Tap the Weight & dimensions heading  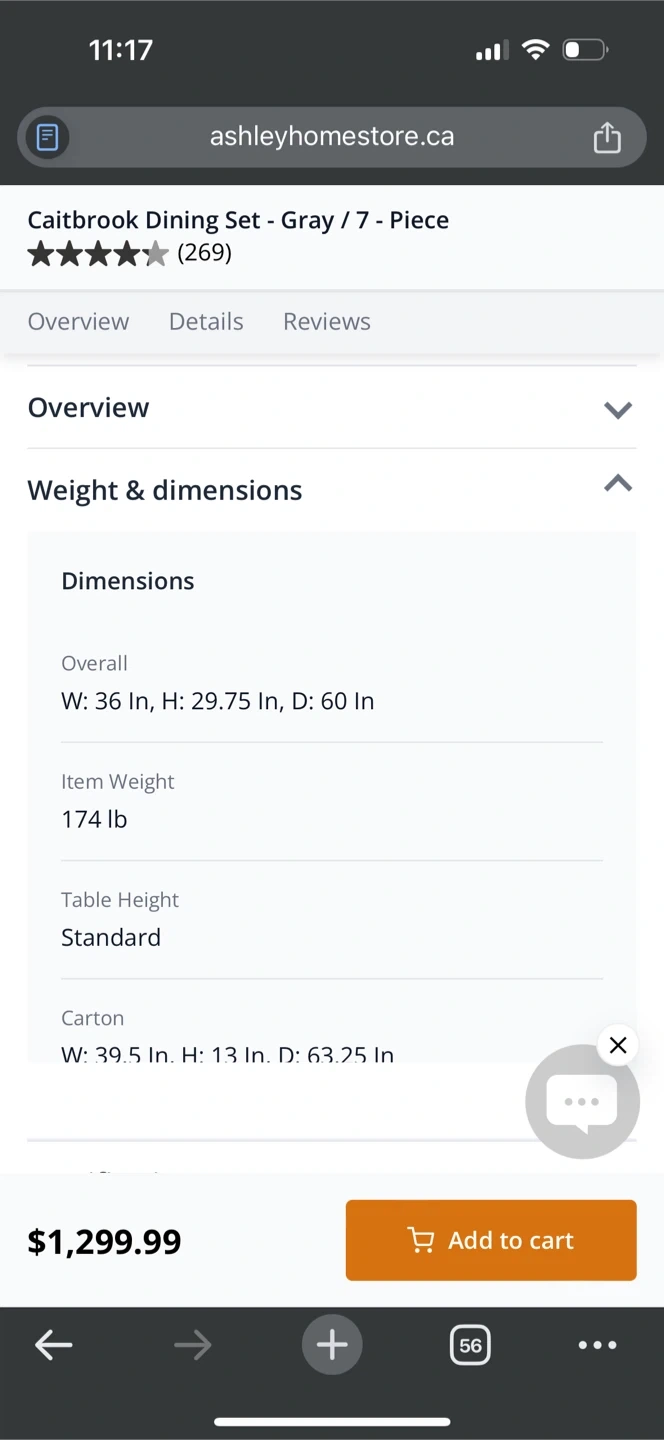click(165, 490)
